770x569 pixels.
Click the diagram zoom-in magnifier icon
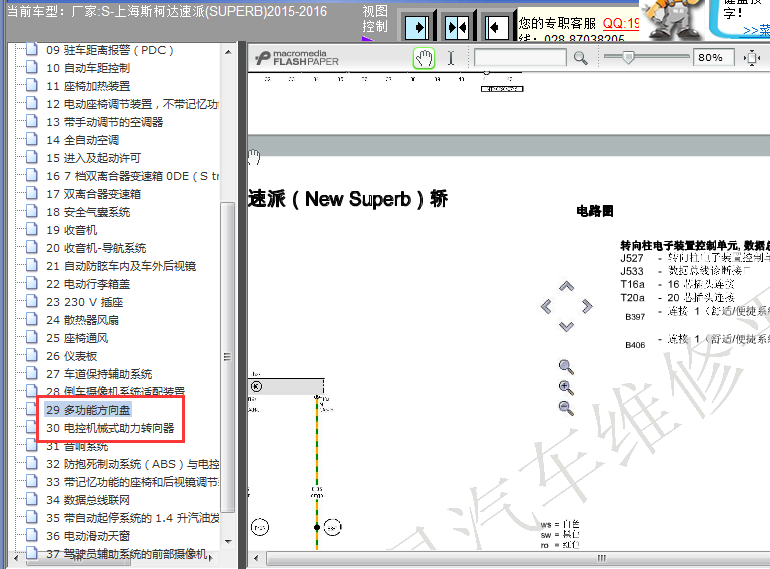point(566,387)
